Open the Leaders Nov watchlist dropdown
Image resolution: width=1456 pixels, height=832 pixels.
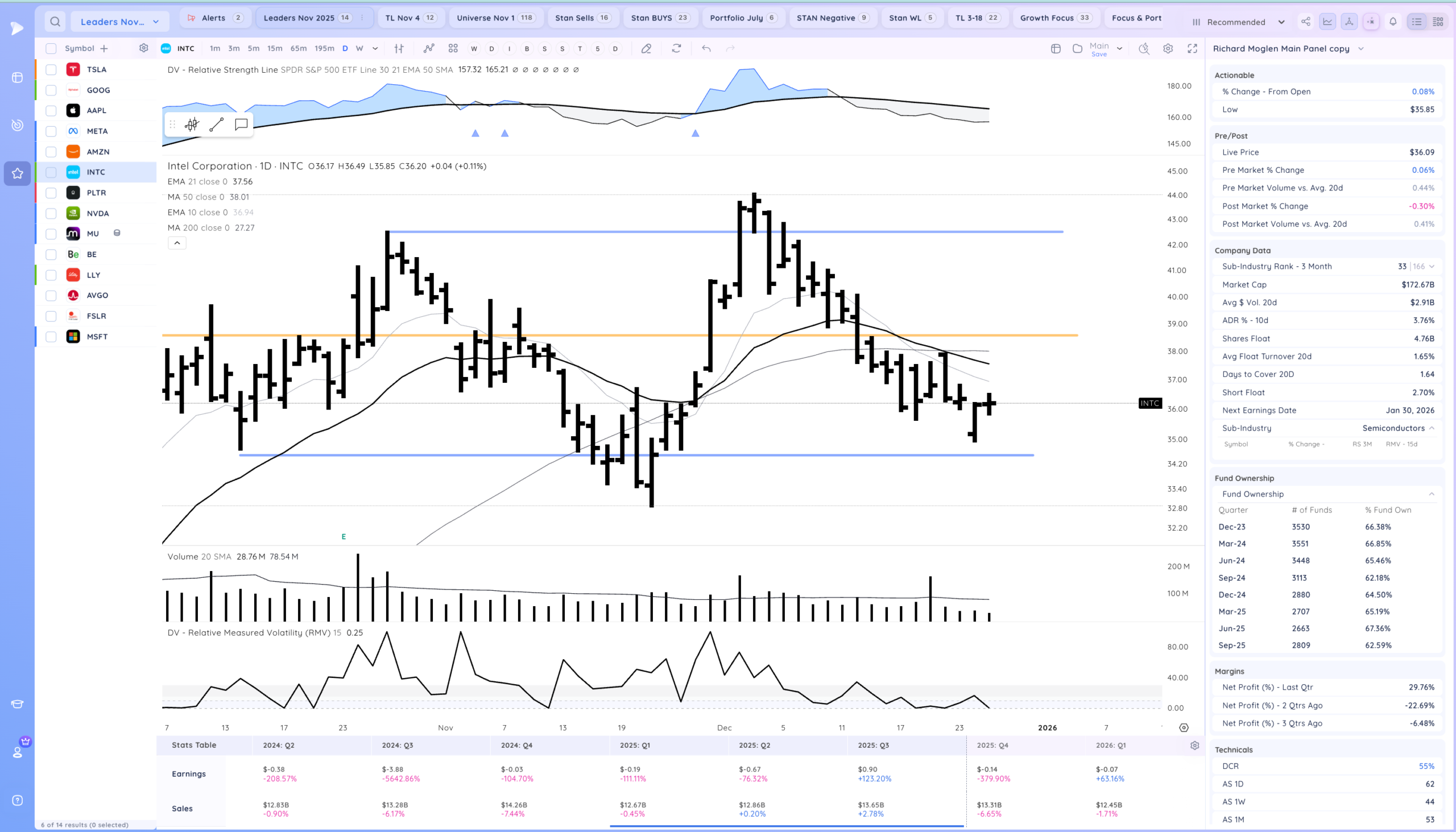coord(119,22)
